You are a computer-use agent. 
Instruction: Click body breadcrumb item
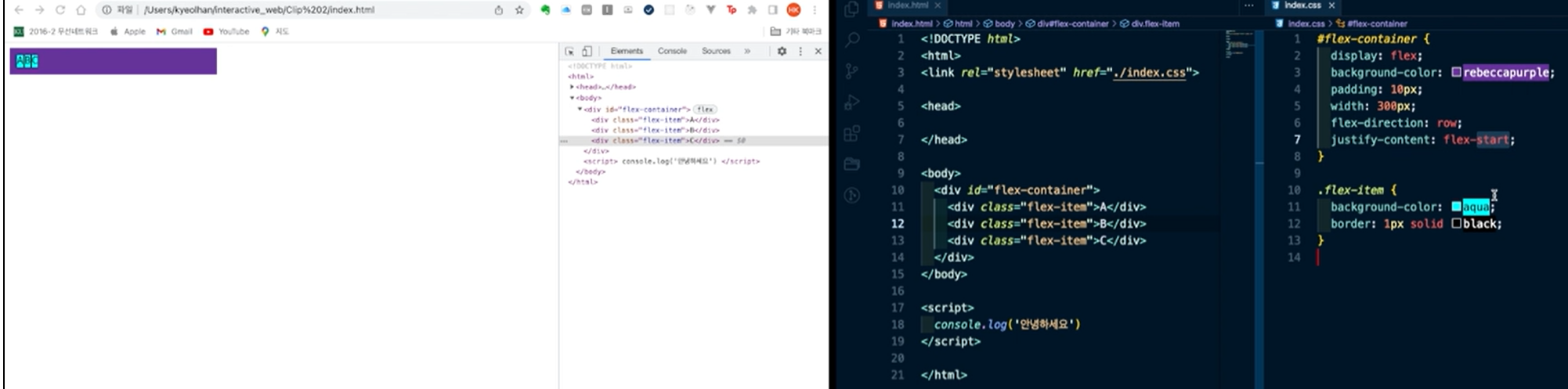(999, 23)
